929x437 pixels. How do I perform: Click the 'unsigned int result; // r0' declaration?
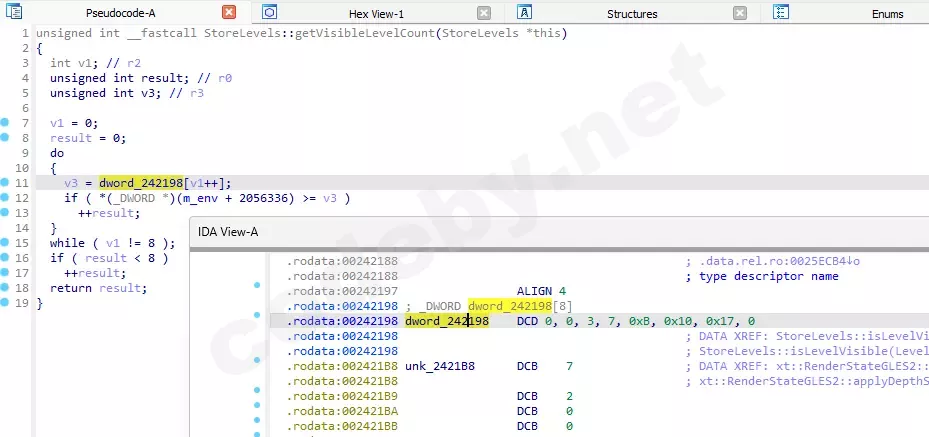(141, 78)
